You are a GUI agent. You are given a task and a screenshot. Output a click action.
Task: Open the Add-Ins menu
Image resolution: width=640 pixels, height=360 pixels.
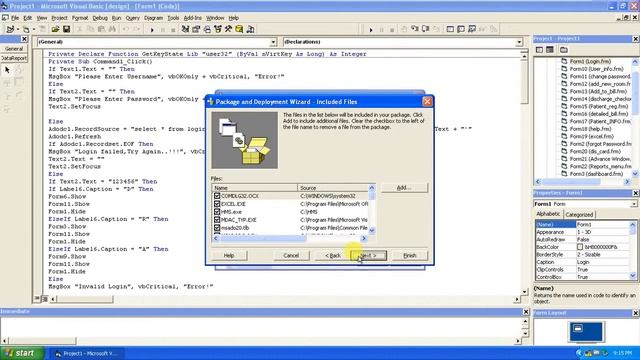pos(192,18)
